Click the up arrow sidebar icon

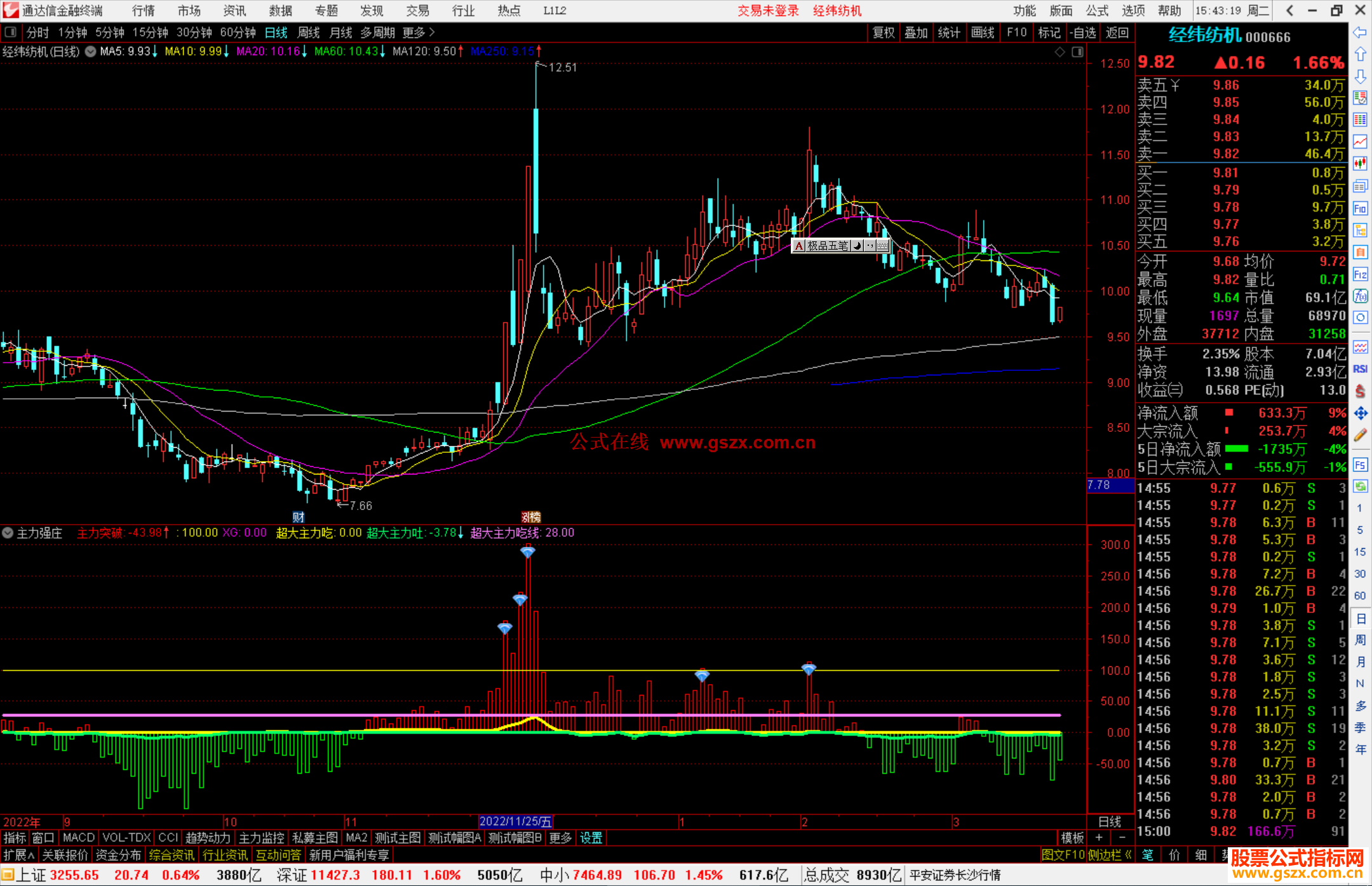[1360, 55]
